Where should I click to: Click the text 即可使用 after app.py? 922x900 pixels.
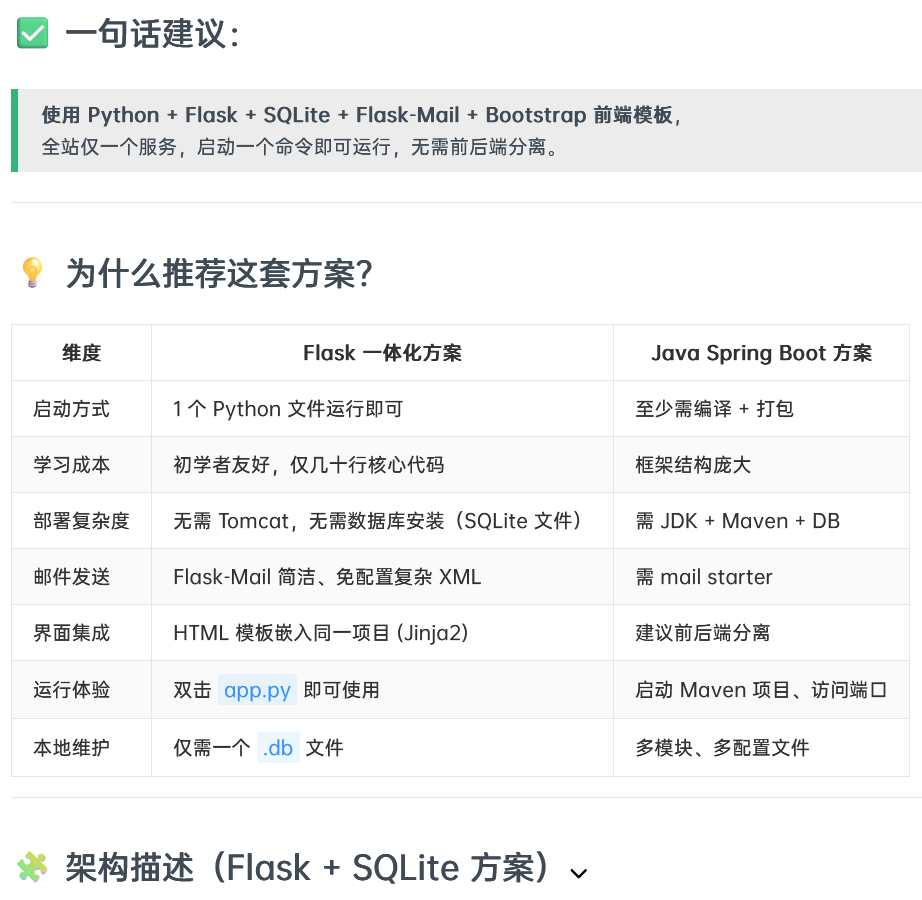[x=342, y=690]
